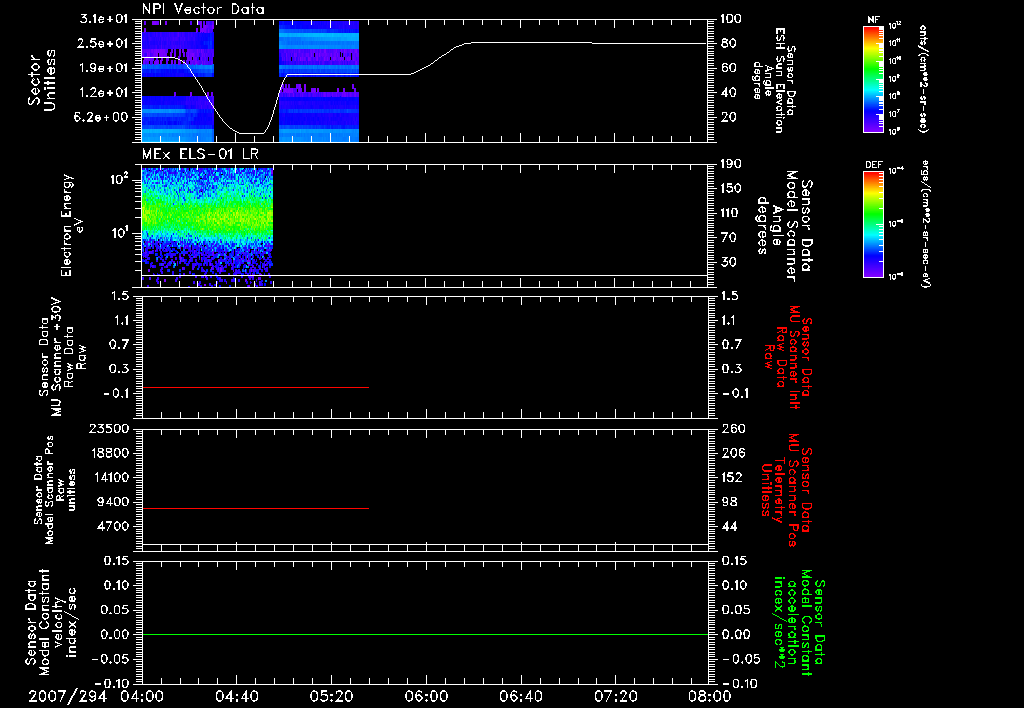This screenshot has height=708, width=1024.
Task: Click the DEF colorbar 'ergs/(cm**2-sr-sec-eV)' unit label
Action: [x=926, y=224]
